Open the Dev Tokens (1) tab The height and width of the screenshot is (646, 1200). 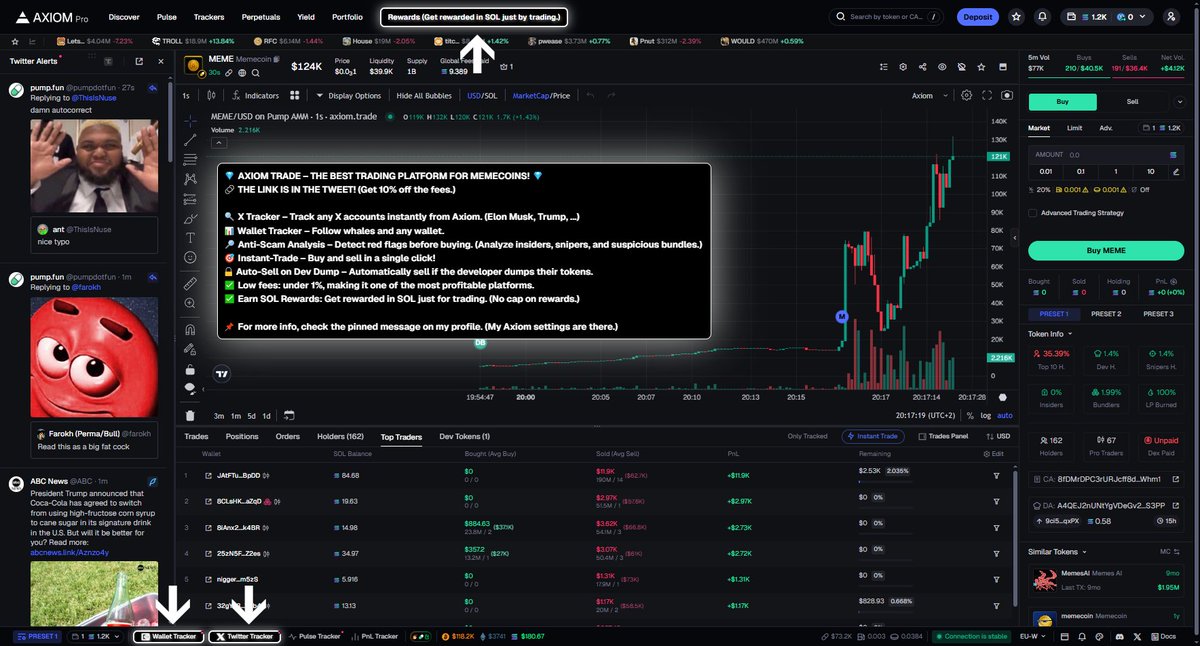(x=465, y=436)
